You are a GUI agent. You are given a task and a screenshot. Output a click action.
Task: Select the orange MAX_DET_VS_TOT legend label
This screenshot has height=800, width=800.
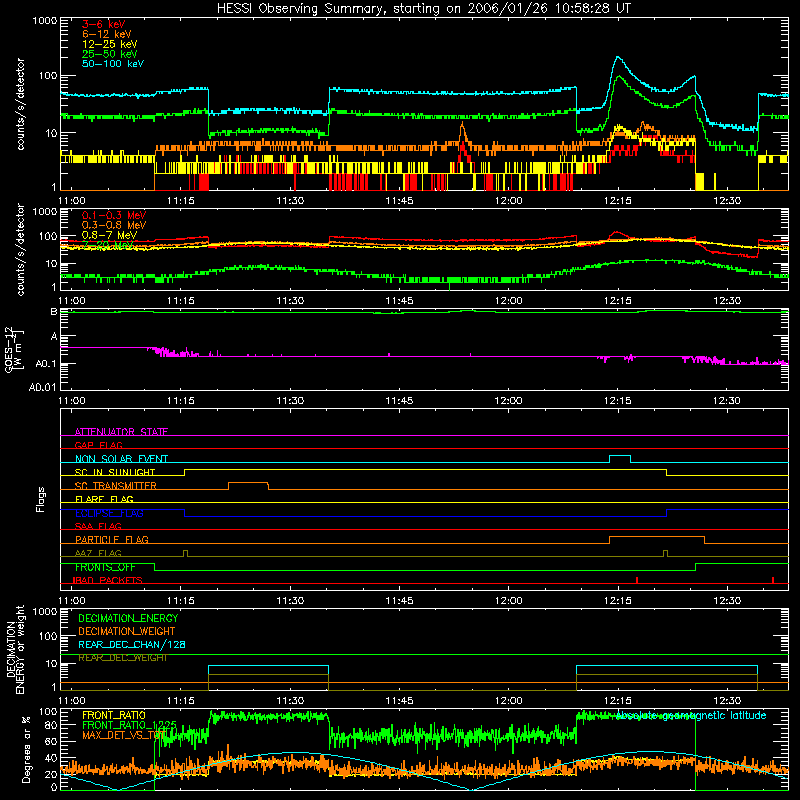click(124, 735)
